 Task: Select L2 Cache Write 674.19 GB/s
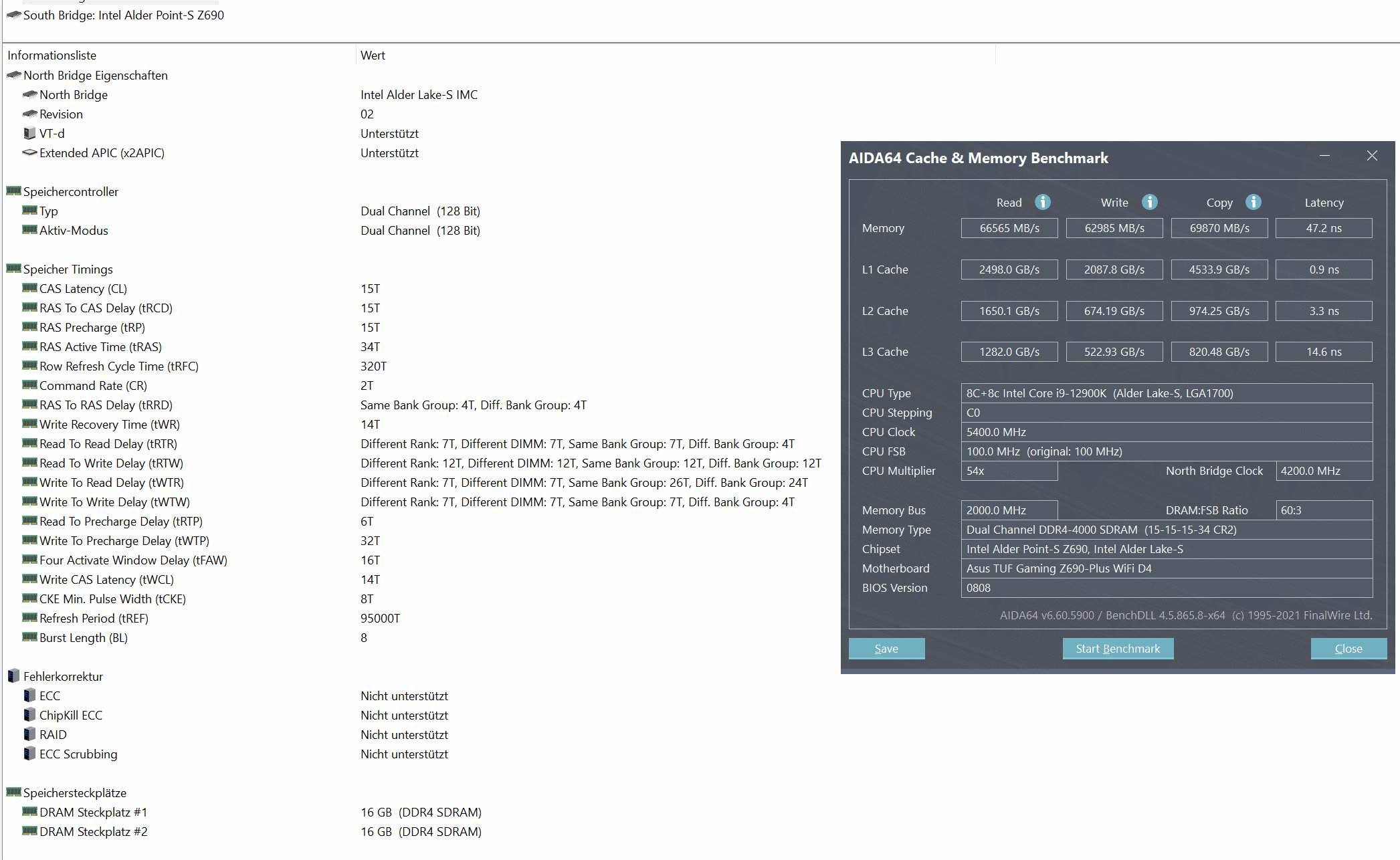(x=1114, y=311)
